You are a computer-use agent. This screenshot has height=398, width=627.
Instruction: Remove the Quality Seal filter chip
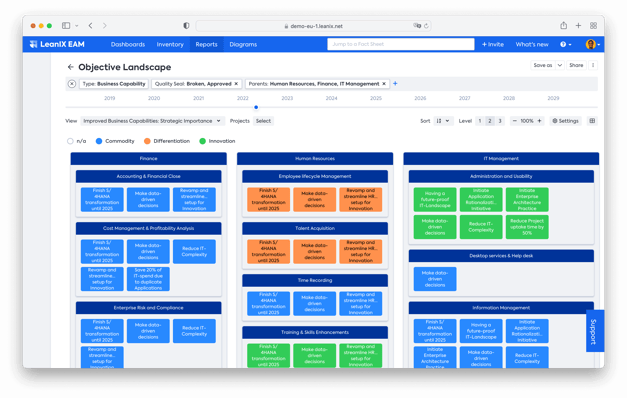236,84
